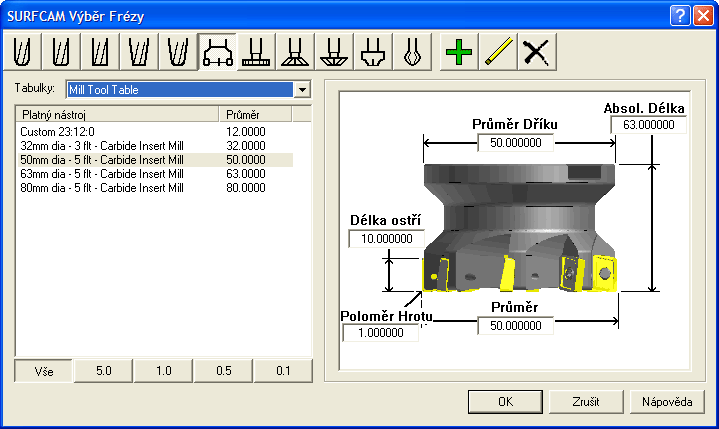Select the T-slot cutter tool type
This screenshot has height=429, width=719.
point(256,52)
